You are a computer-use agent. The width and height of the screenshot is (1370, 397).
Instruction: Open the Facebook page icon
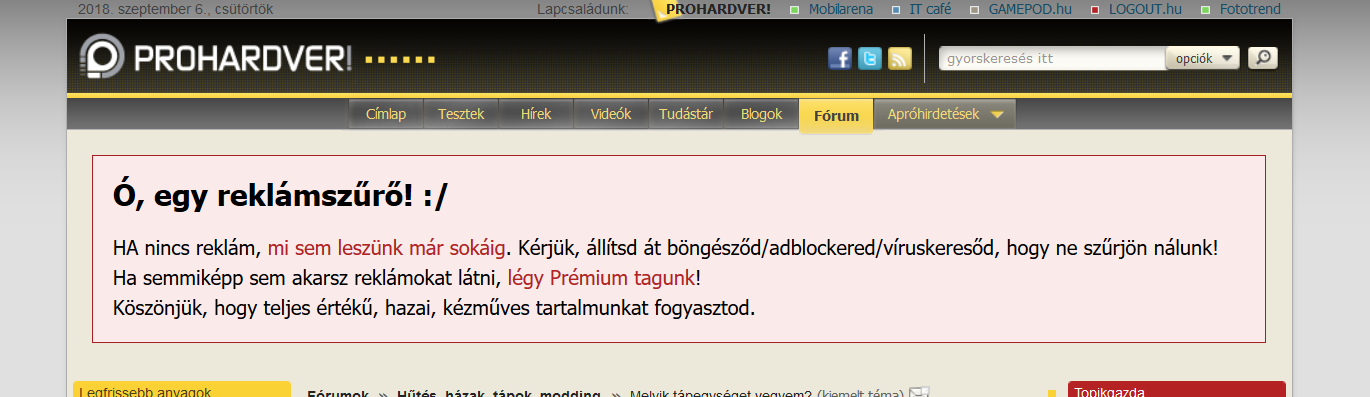click(840, 59)
